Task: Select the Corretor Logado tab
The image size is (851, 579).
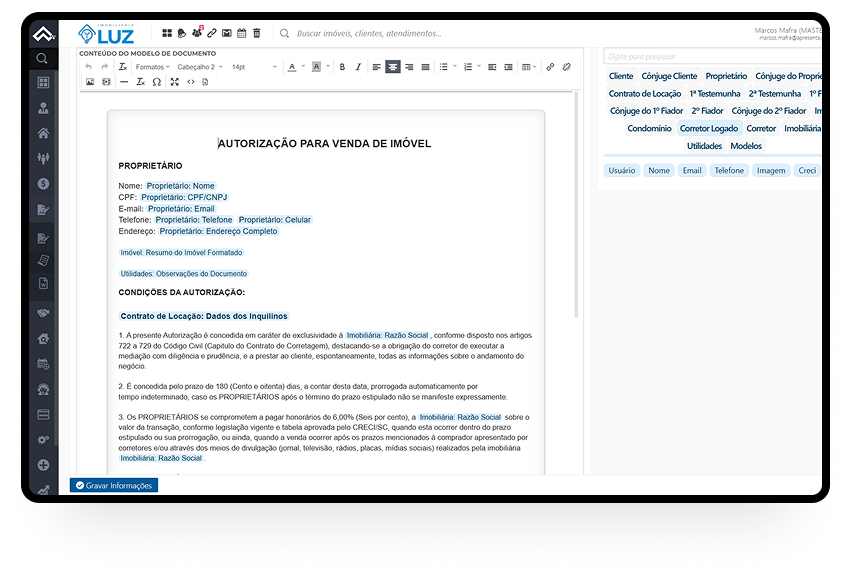Action: (709, 128)
